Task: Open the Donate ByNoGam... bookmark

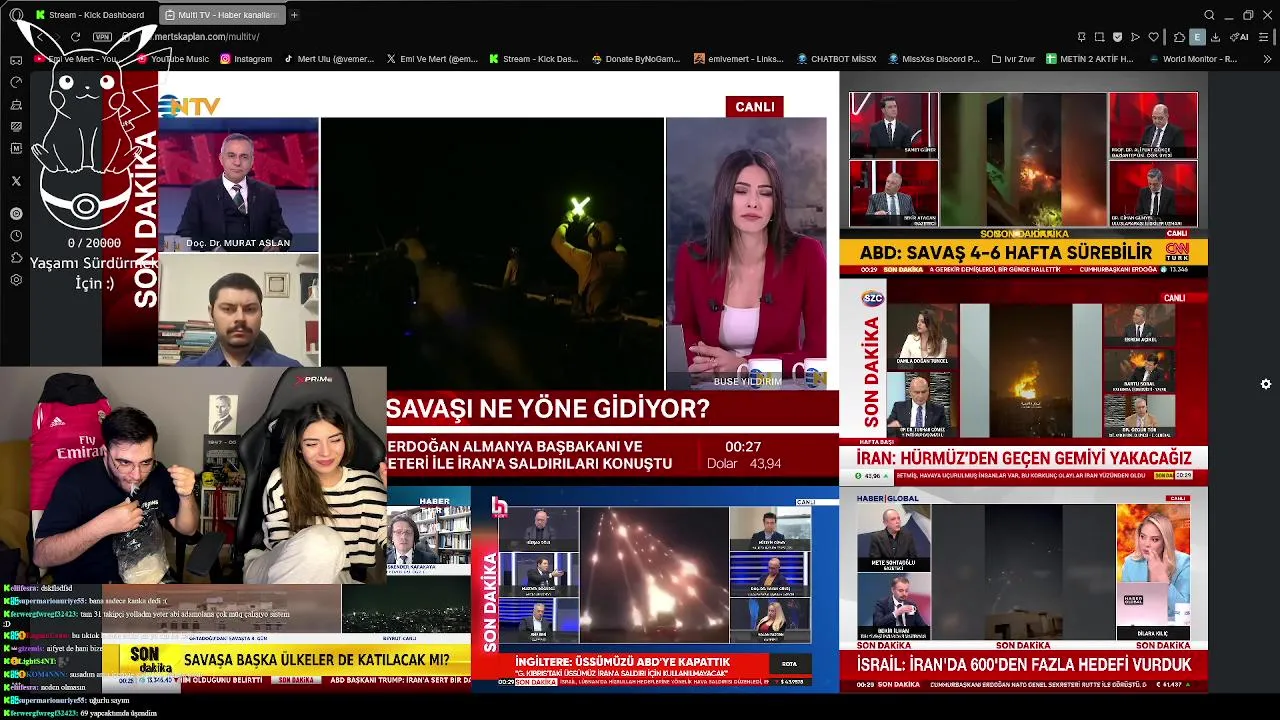Action: 636,59
